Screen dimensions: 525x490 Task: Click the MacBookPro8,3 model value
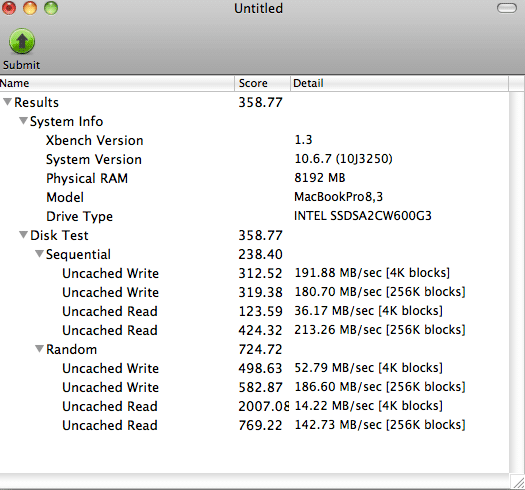[x=338, y=197]
